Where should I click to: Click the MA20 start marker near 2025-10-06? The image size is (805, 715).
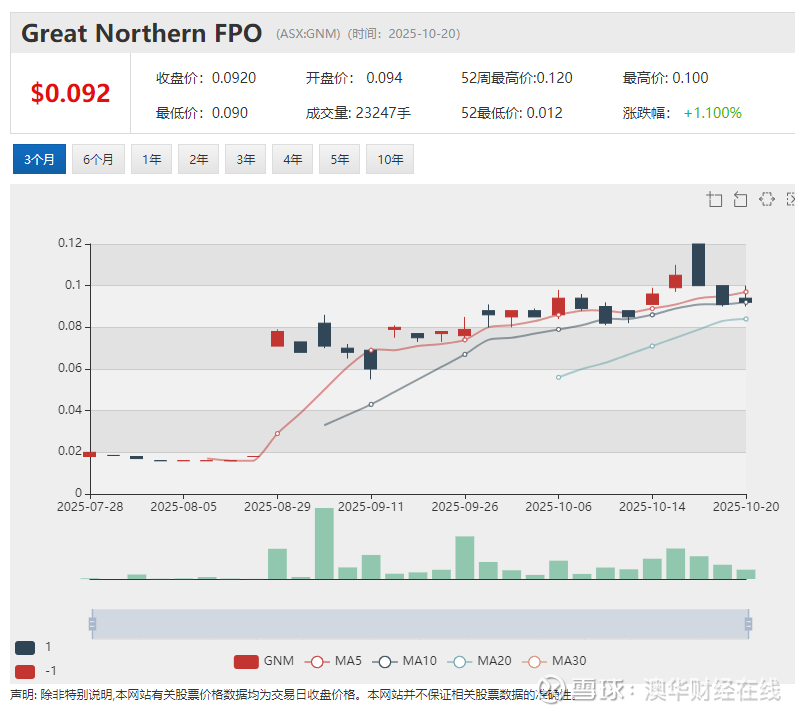tap(559, 377)
